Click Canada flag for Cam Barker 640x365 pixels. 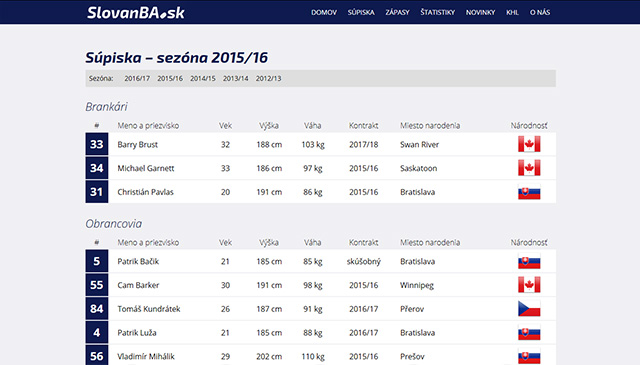pyautogui.click(x=529, y=285)
